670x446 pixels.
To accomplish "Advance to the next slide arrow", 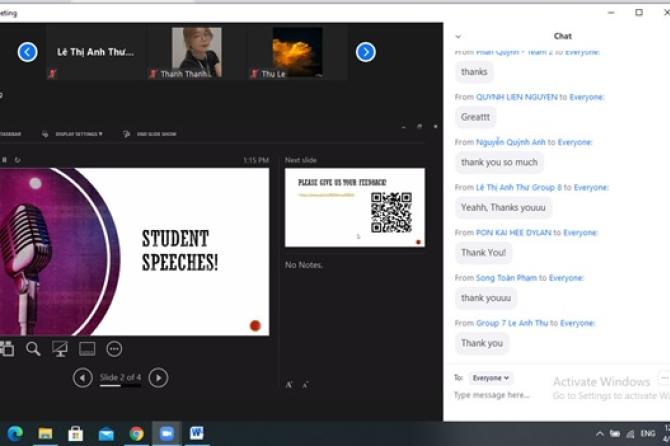I will click(158, 377).
